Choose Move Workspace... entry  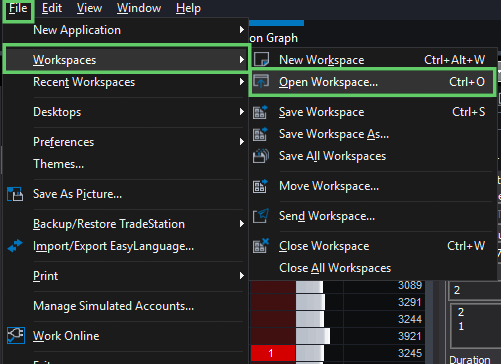click(329, 186)
